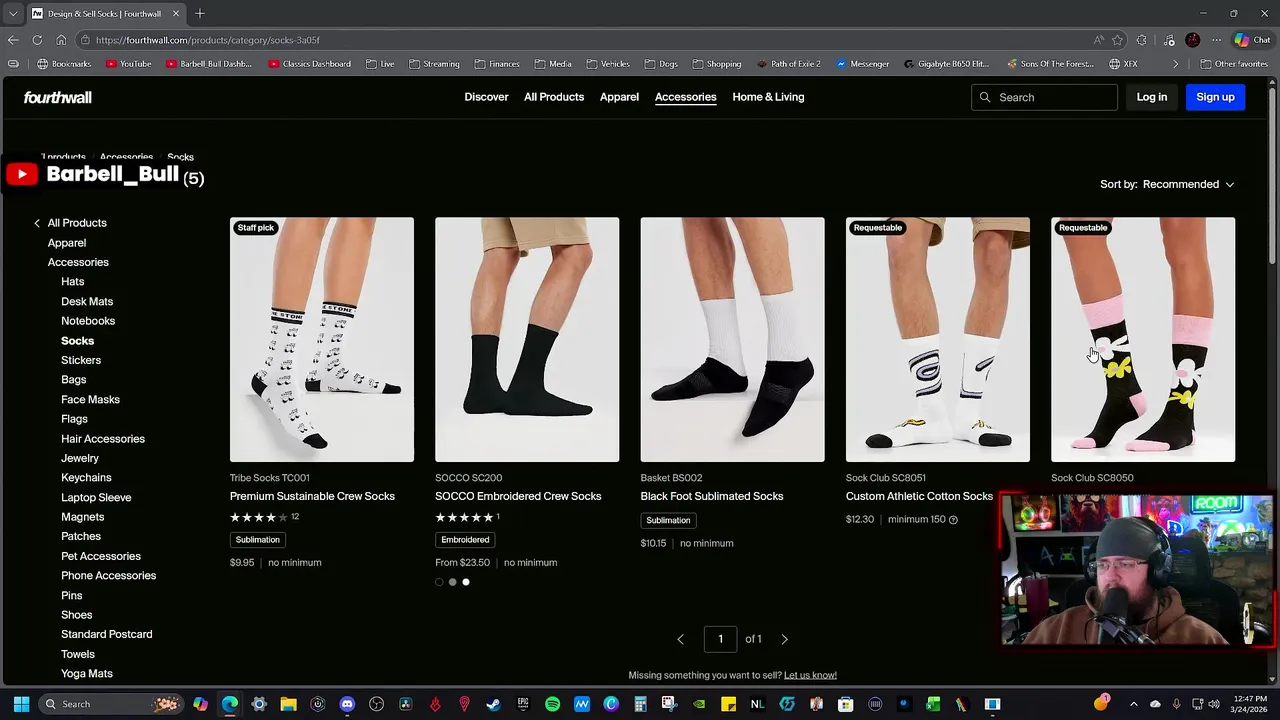Click the search magnifier icon

point(985,97)
